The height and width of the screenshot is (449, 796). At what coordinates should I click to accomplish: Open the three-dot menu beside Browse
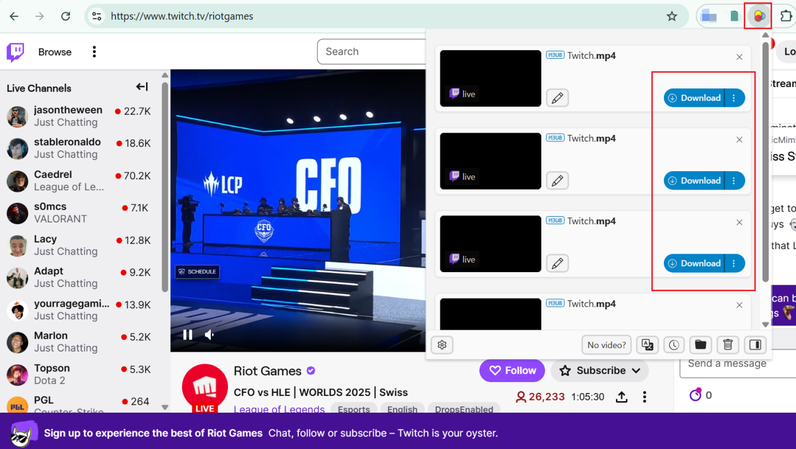94,52
